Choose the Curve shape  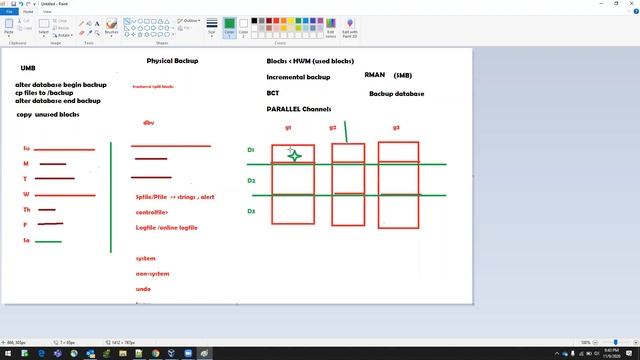[x=133, y=21]
